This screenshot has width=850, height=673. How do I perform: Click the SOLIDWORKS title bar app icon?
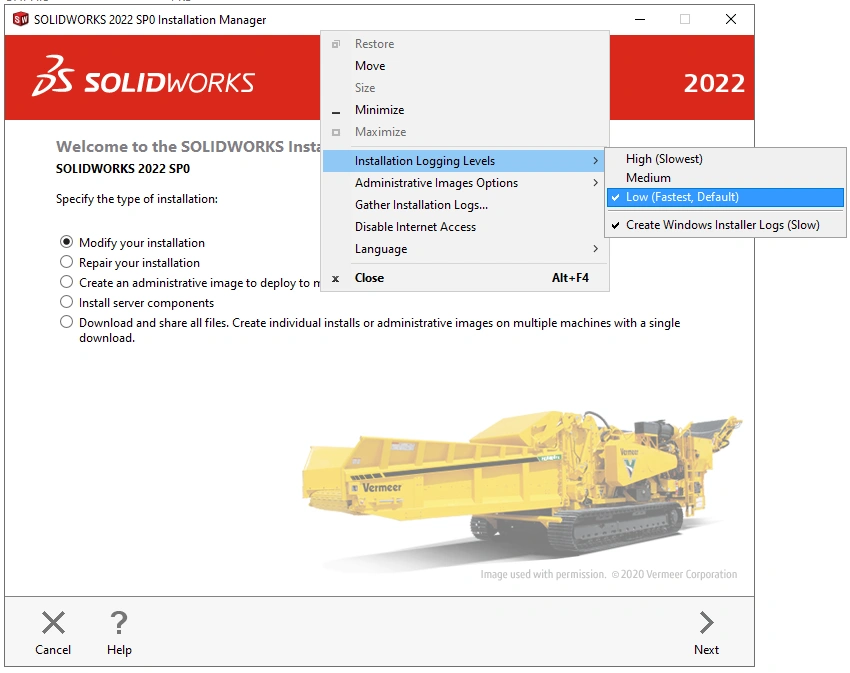pyautogui.click(x=20, y=20)
